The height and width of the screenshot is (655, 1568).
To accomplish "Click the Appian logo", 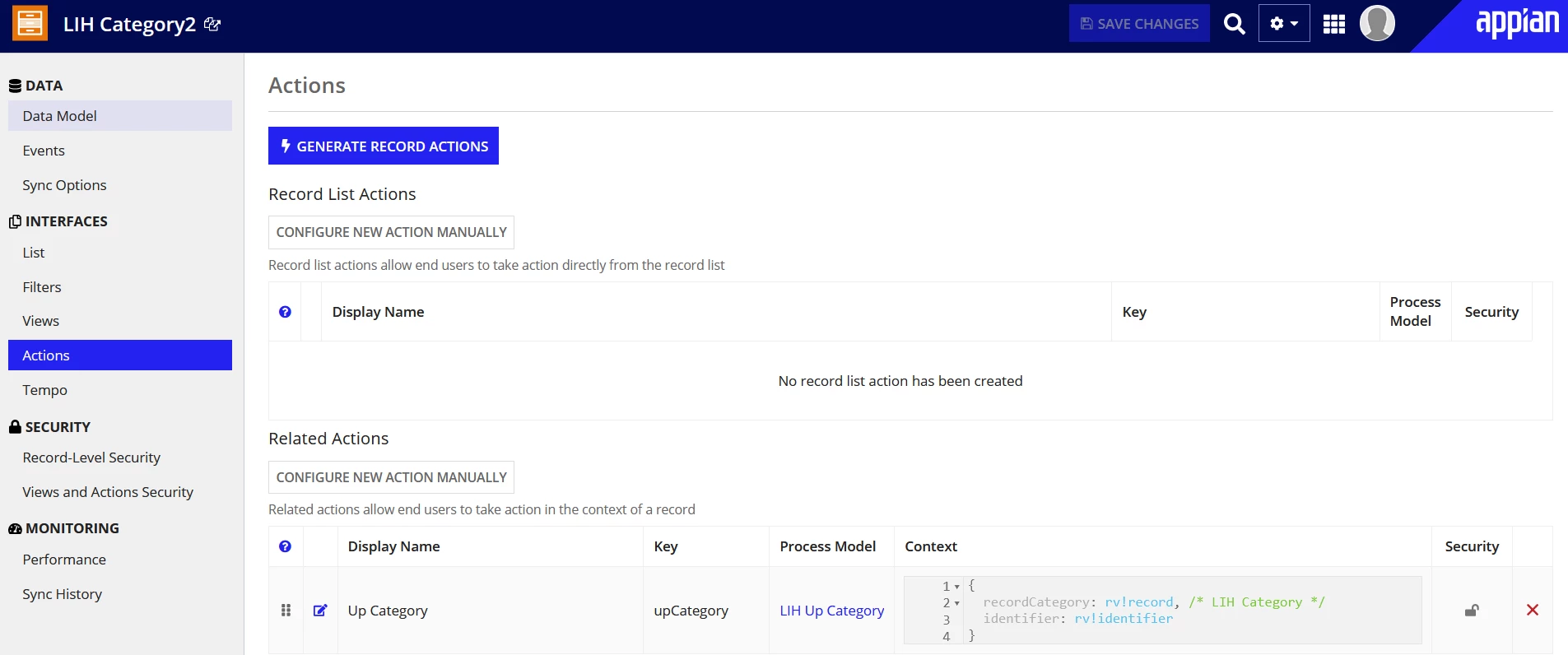I will coord(1517,24).
